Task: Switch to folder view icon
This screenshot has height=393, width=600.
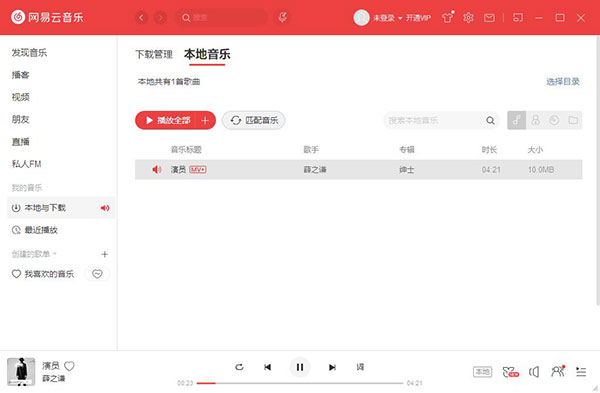Action: 573,120
